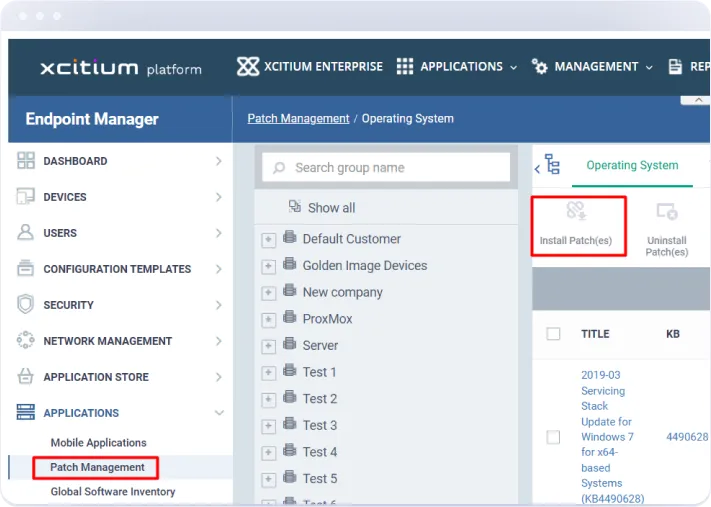Click the Applications grid icon in top bar
This screenshot has height=507, width=711.
click(404, 66)
